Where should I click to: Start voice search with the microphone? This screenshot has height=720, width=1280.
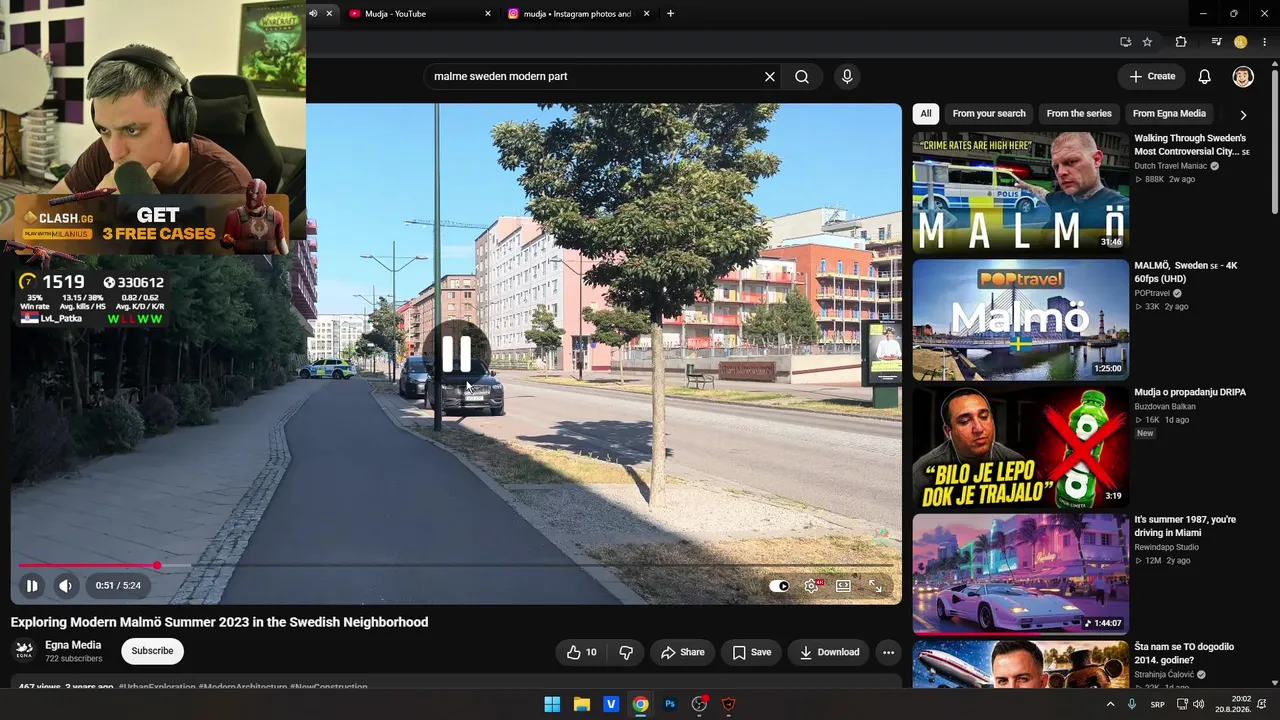click(x=847, y=77)
